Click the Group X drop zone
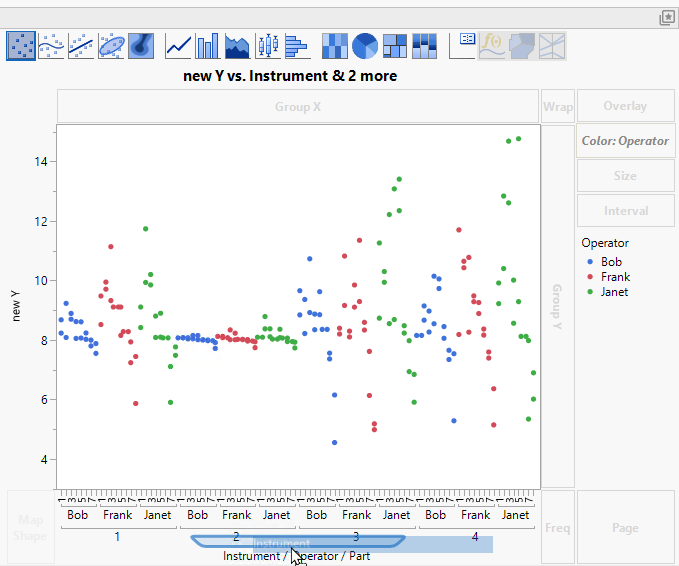Screen dimensions: 679x566 [298, 106]
